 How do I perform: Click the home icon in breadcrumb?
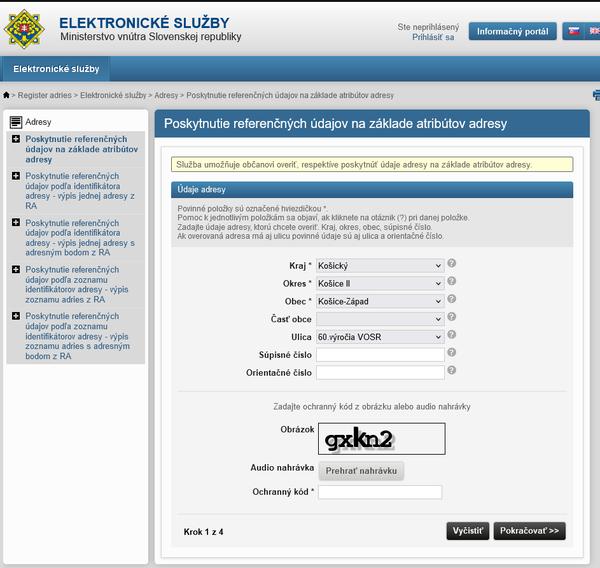click(7, 95)
